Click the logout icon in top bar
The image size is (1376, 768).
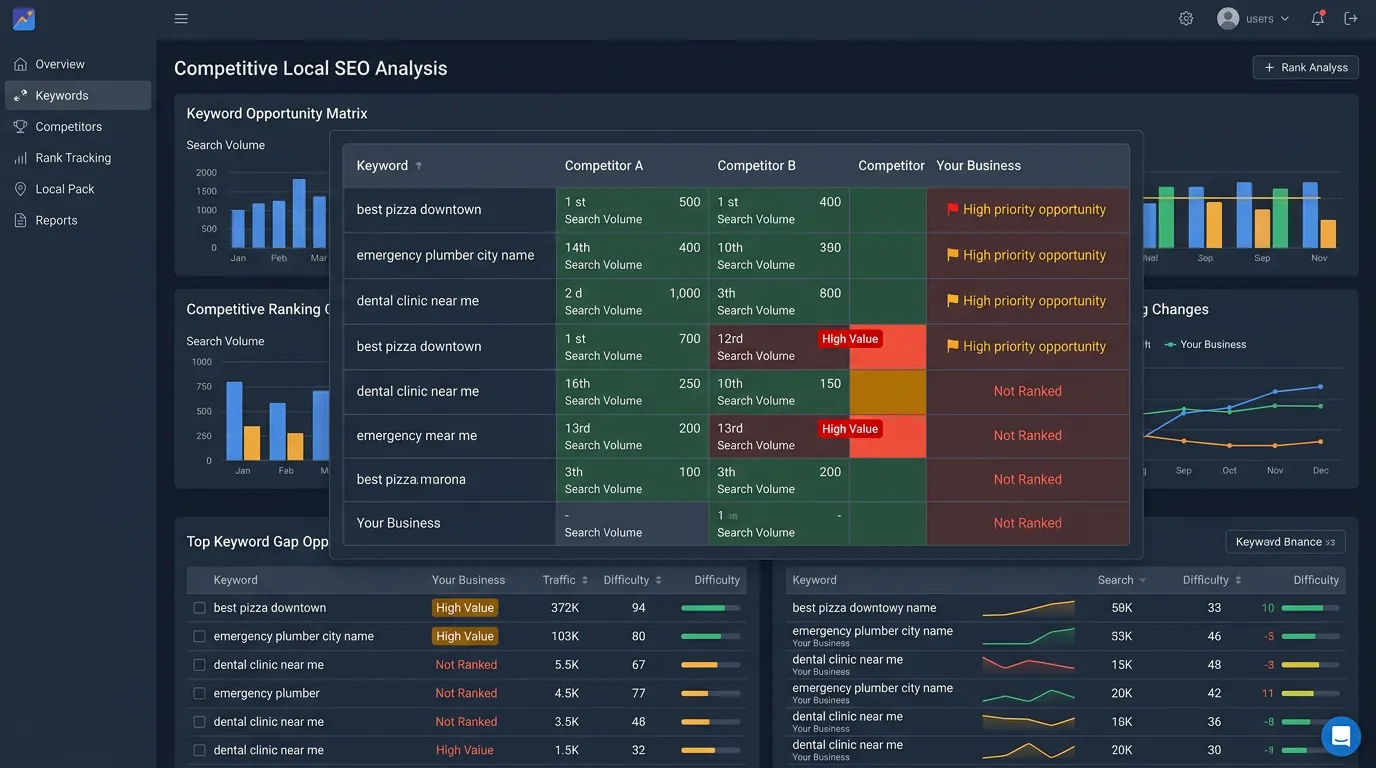1351,18
